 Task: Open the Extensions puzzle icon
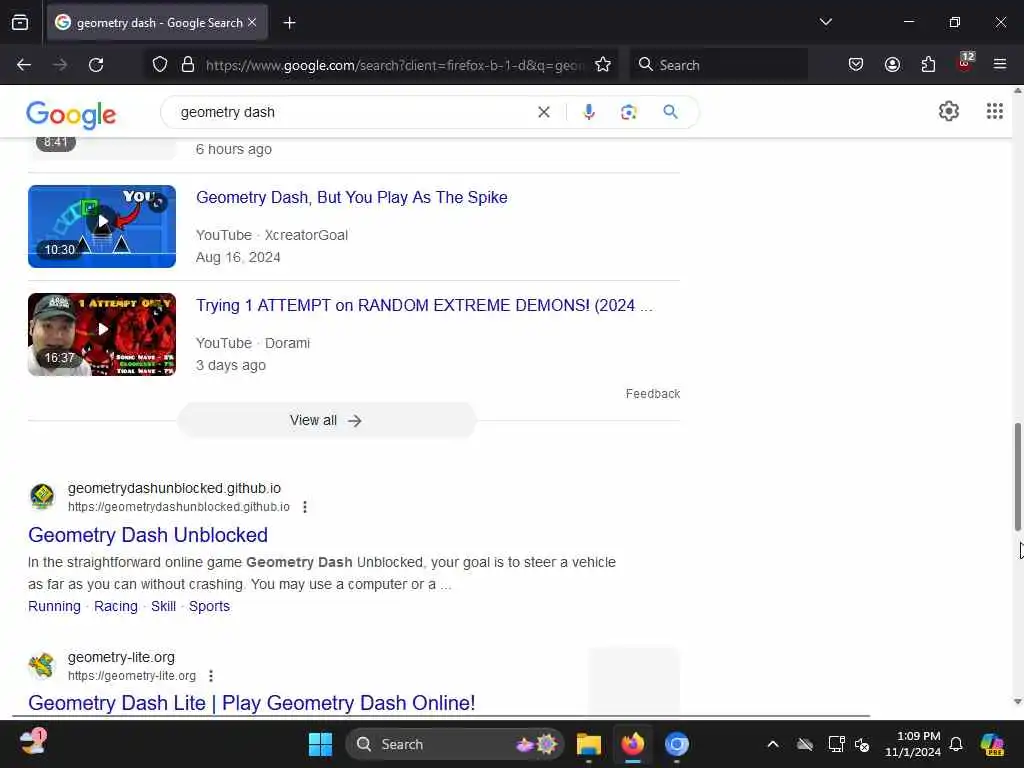click(928, 65)
